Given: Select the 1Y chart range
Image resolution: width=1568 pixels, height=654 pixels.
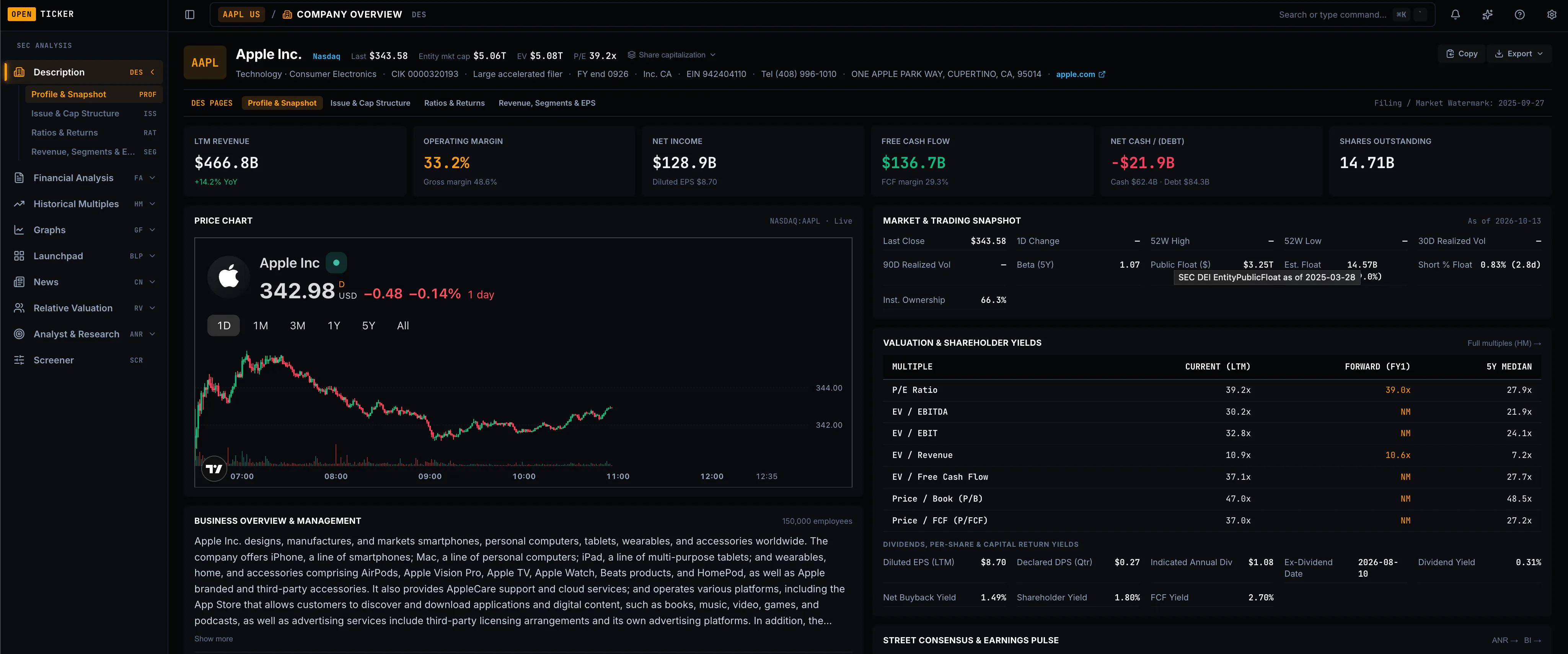Looking at the screenshot, I should click(334, 326).
